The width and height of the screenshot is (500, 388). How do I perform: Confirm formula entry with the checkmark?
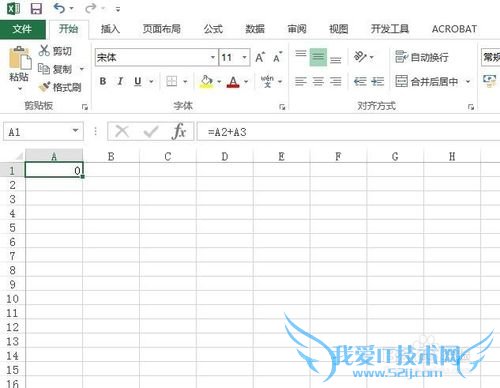click(151, 132)
